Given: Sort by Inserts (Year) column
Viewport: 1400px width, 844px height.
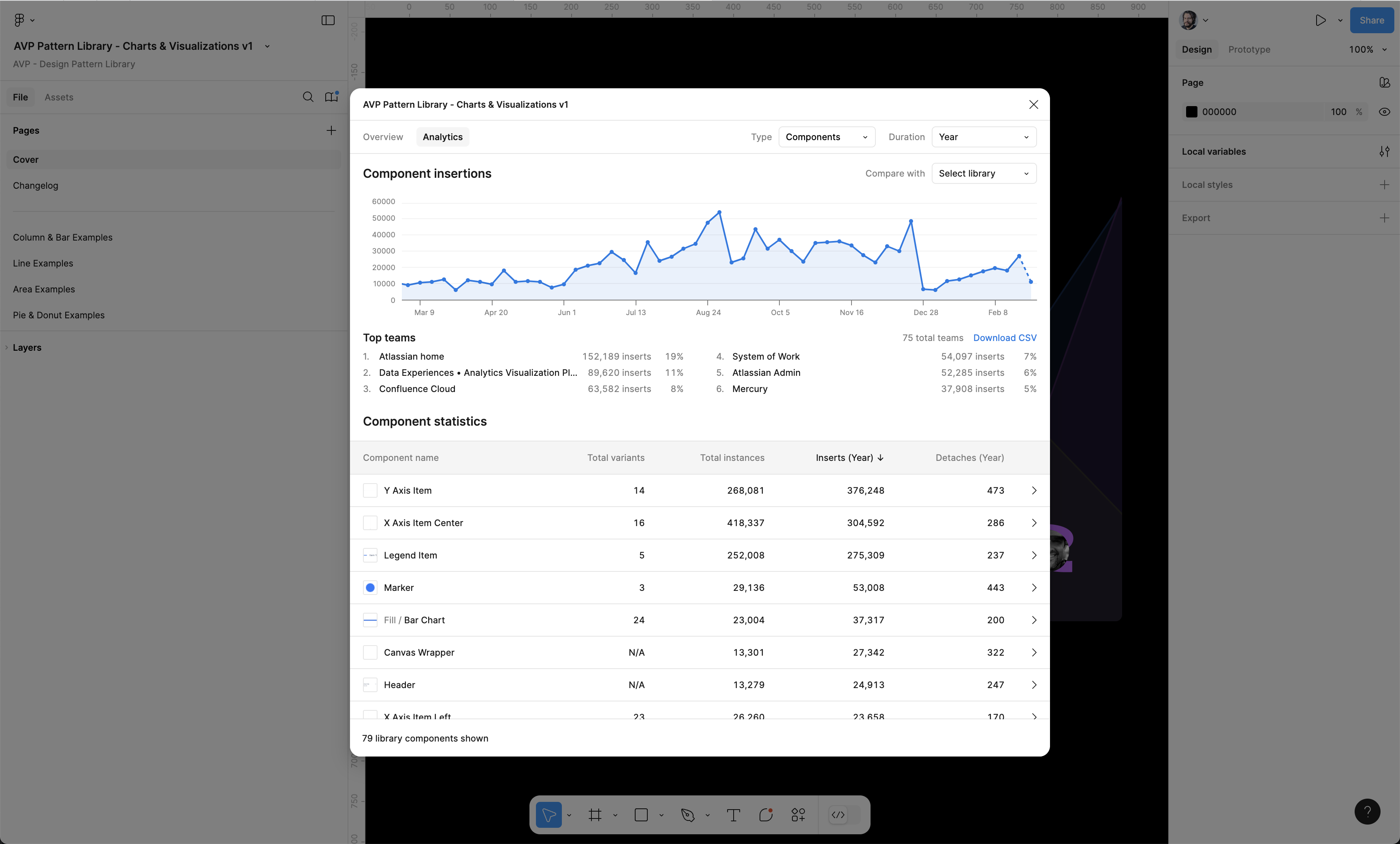Looking at the screenshot, I should [849, 458].
